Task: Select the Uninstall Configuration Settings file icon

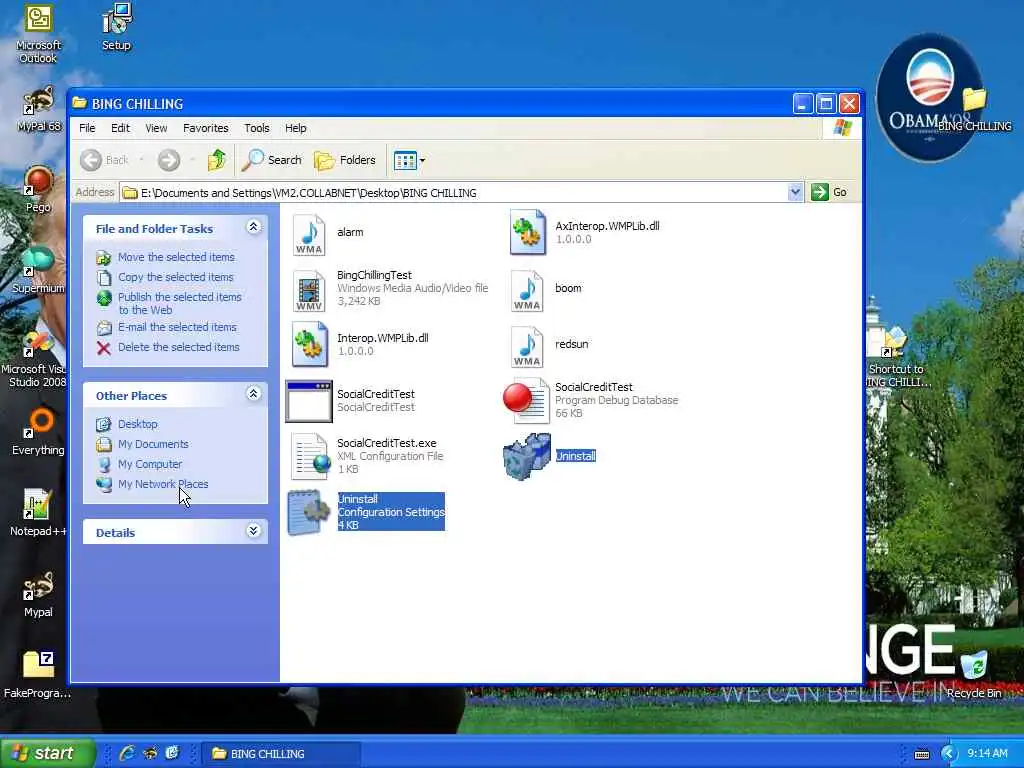Action: coord(309,513)
